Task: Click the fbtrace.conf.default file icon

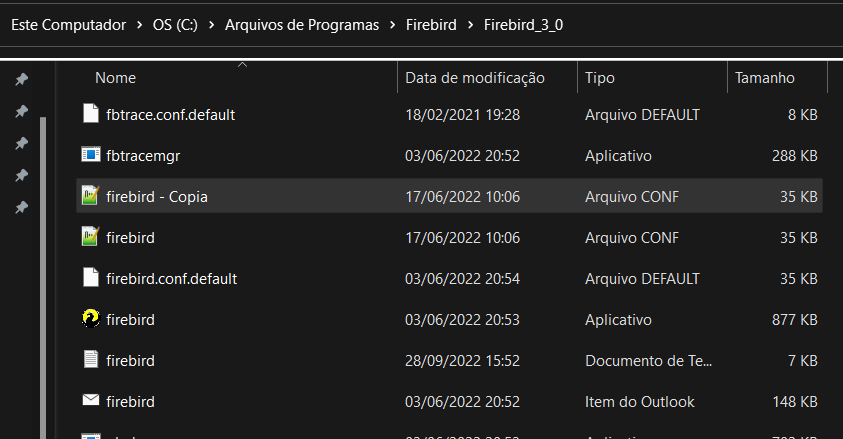Action: pos(91,114)
